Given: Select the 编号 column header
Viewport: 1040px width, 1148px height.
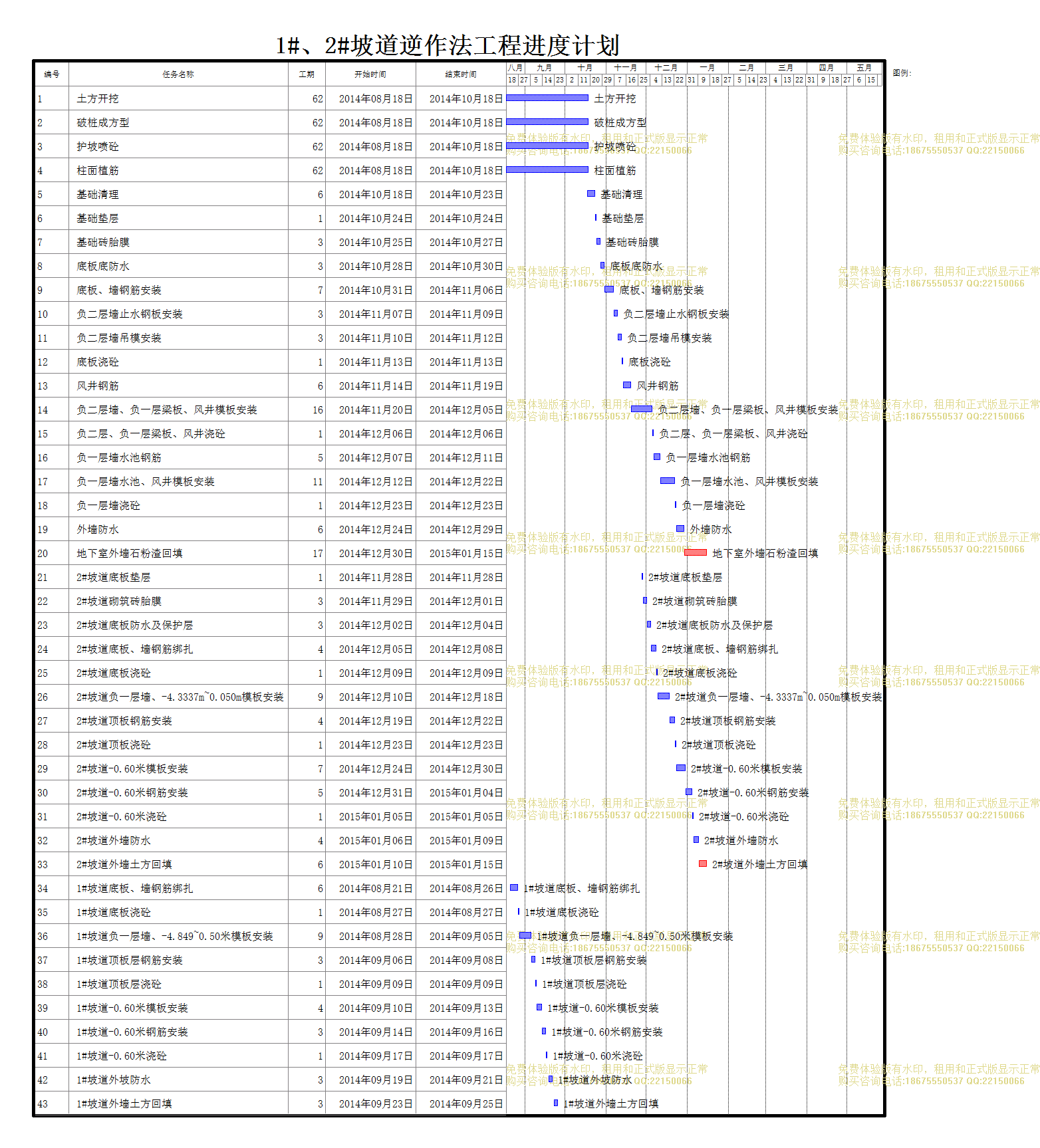Looking at the screenshot, I should click(x=52, y=74).
